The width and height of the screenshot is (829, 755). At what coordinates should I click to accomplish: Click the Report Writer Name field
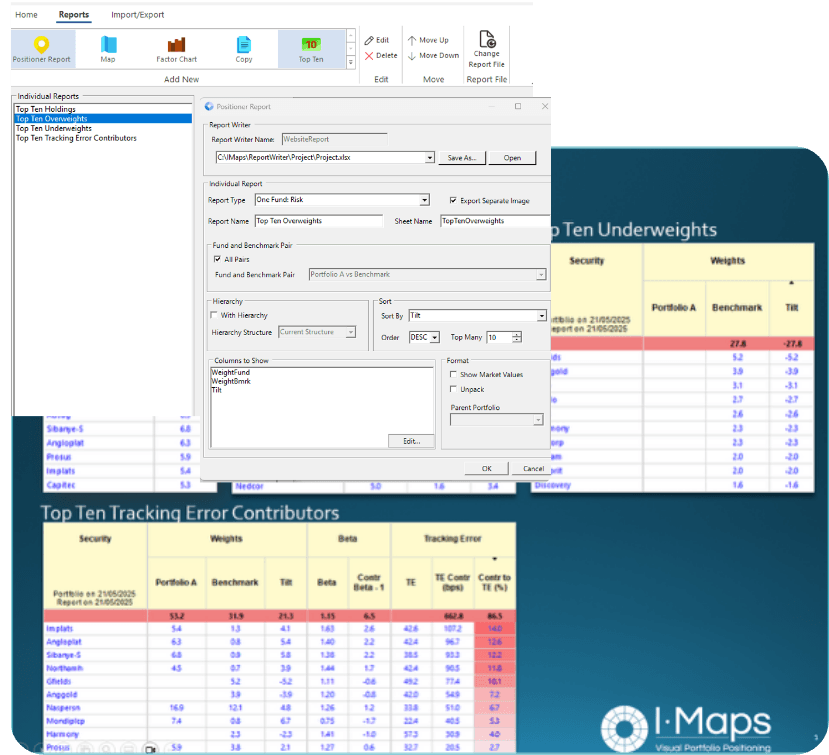(x=334, y=140)
